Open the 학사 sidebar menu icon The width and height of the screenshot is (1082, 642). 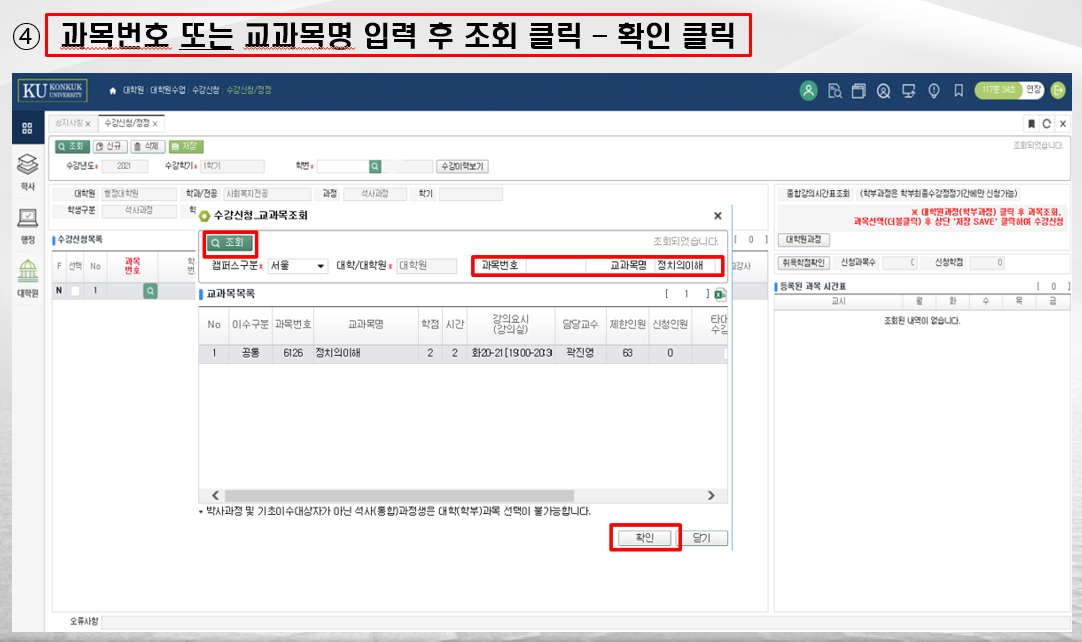coord(27,166)
